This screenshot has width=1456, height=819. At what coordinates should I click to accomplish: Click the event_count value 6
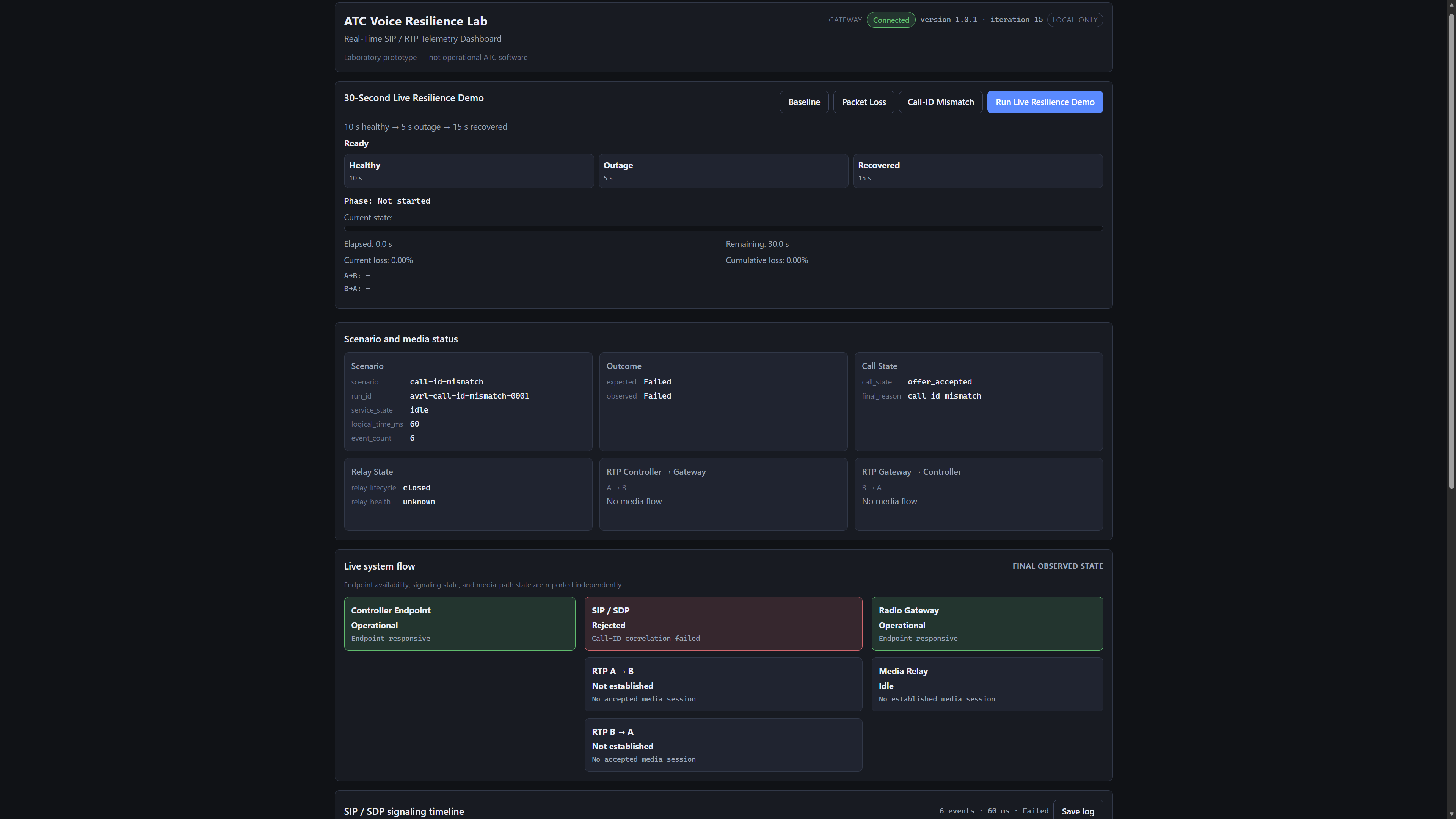[412, 439]
